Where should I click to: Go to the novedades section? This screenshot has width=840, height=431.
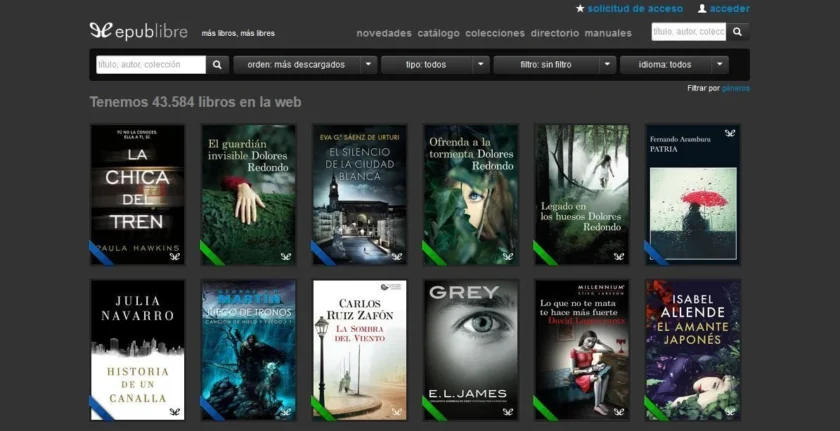384,33
